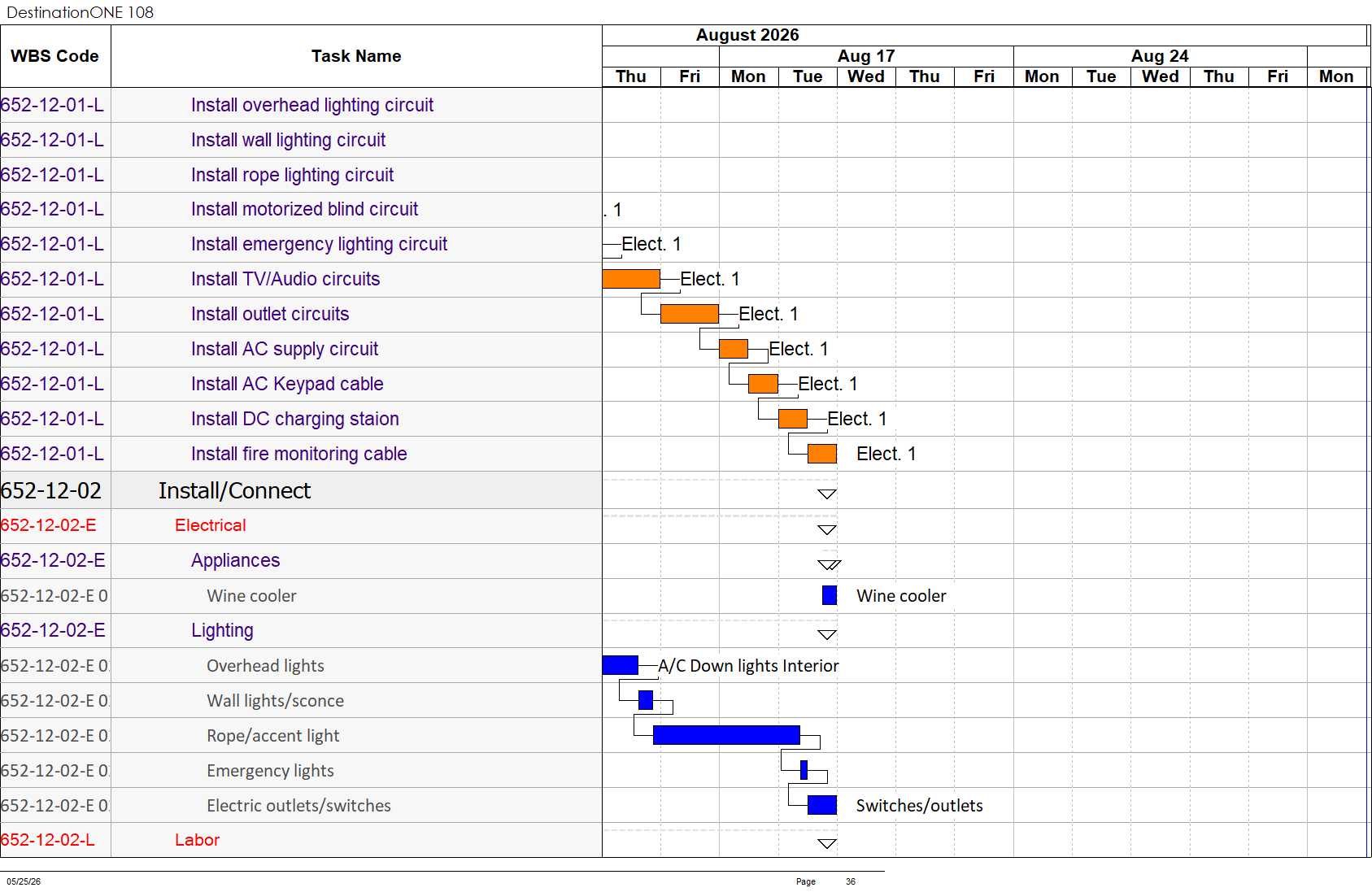Click the Electrical summary triangle marker

[x=827, y=530]
